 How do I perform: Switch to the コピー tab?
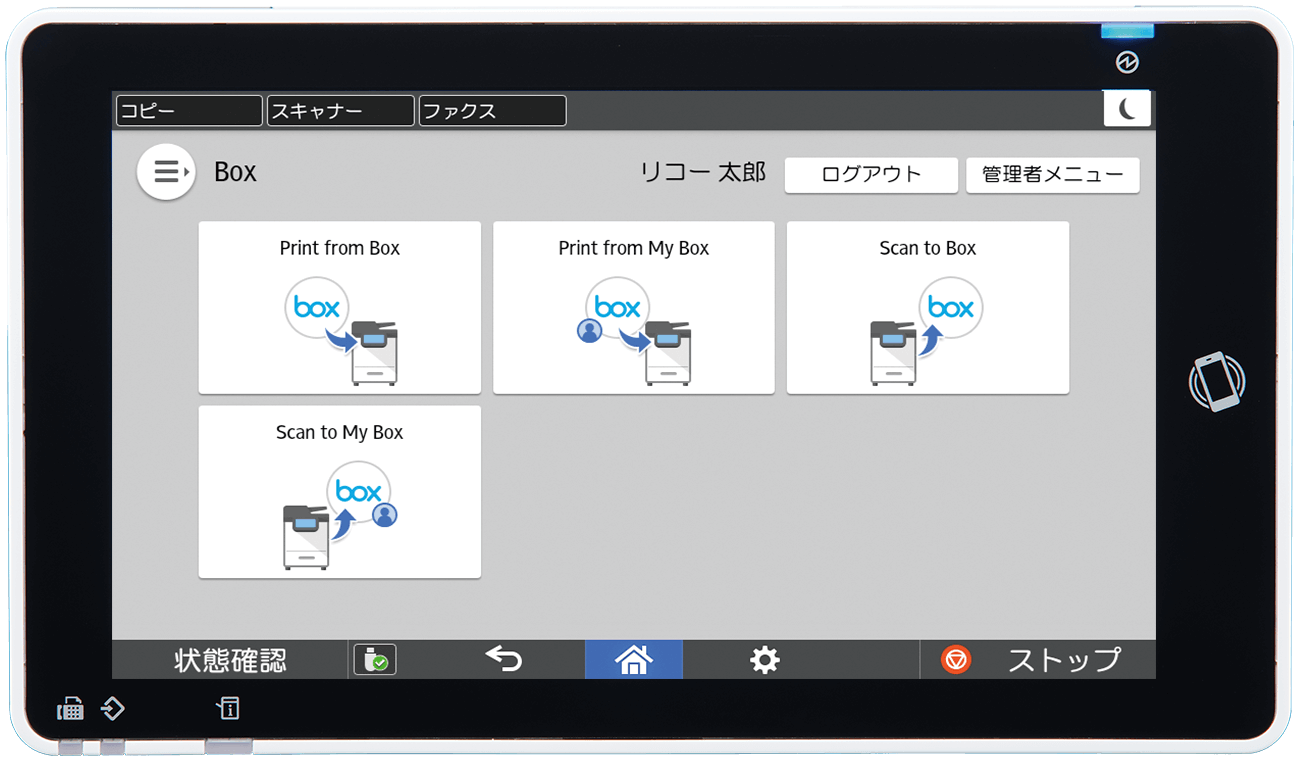pos(189,111)
